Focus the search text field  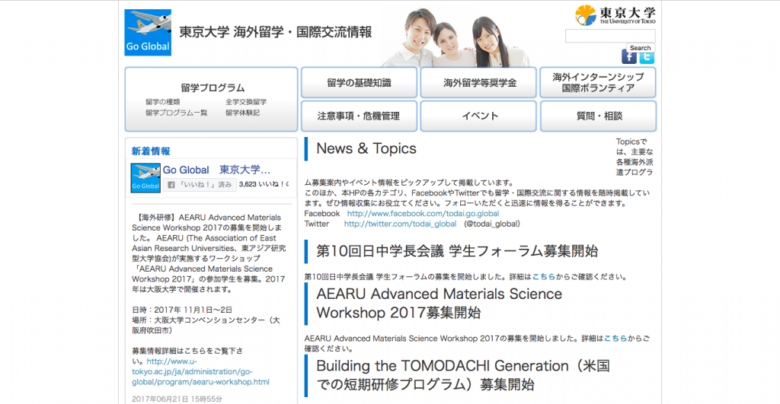pos(610,36)
